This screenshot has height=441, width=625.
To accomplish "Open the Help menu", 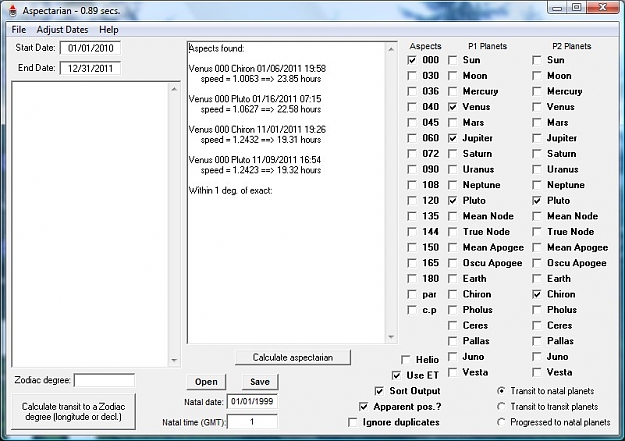I will tap(109, 30).
